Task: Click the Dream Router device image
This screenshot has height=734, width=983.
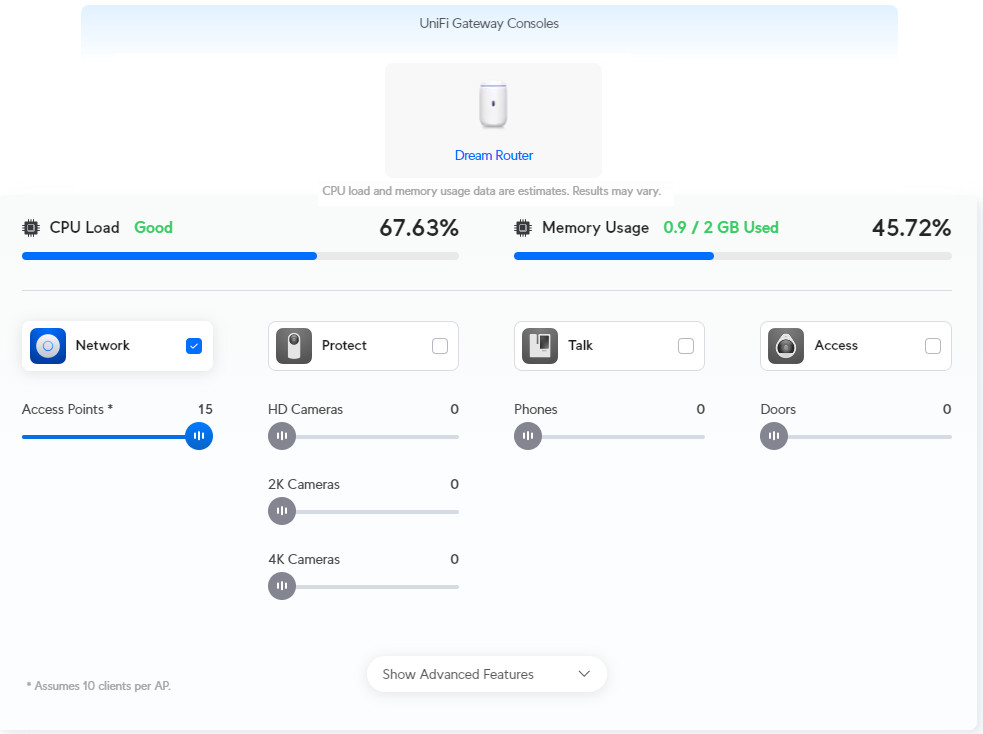Action: [x=493, y=105]
